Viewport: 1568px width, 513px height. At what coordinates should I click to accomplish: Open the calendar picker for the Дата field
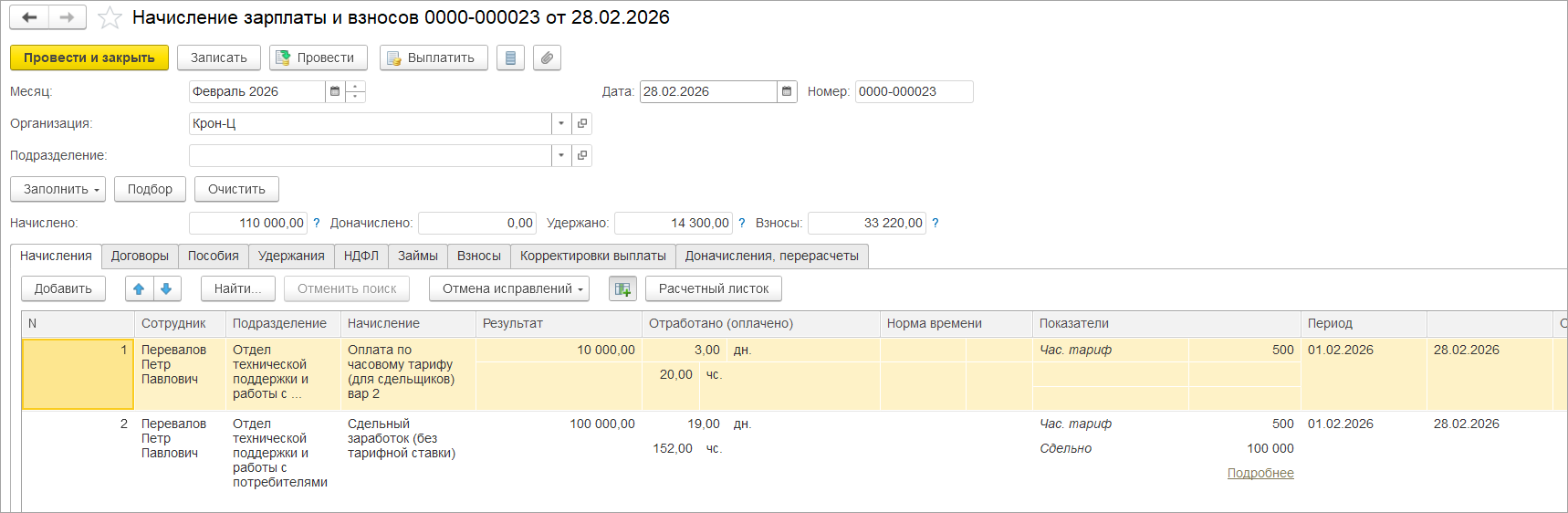pos(787,91)
